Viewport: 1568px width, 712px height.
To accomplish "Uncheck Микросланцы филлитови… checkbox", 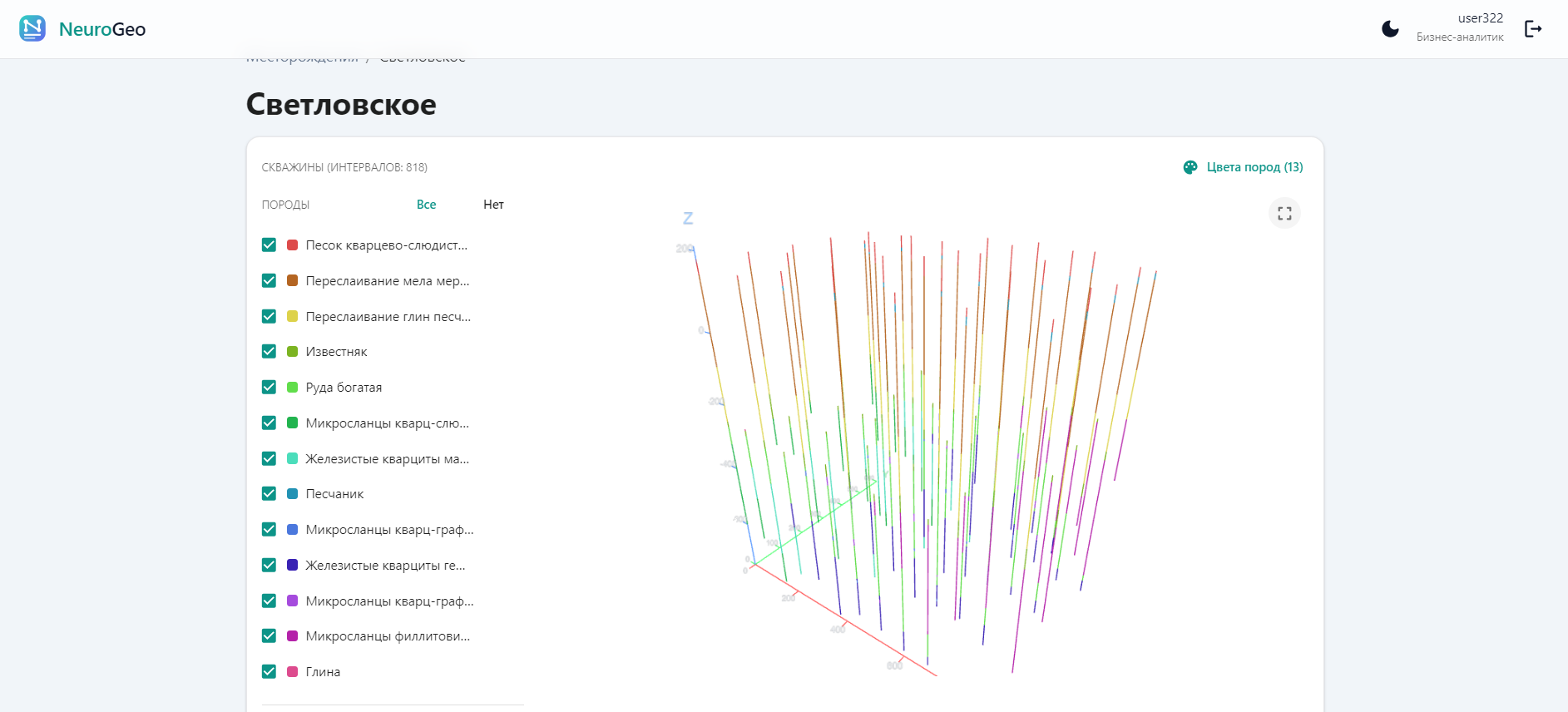I will click(x=269, y=635).
